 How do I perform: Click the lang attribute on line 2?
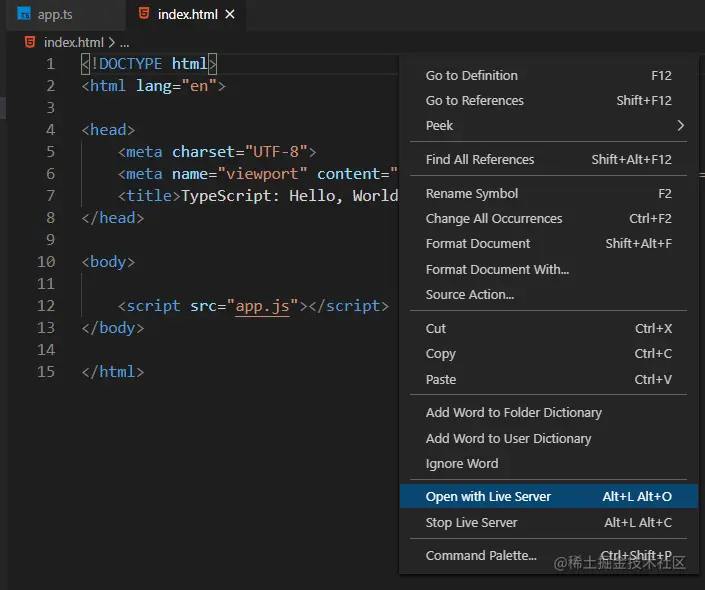click(154, 86)
